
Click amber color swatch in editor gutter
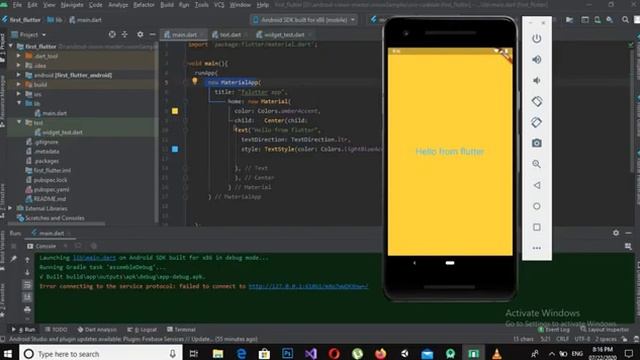(175, 111)
